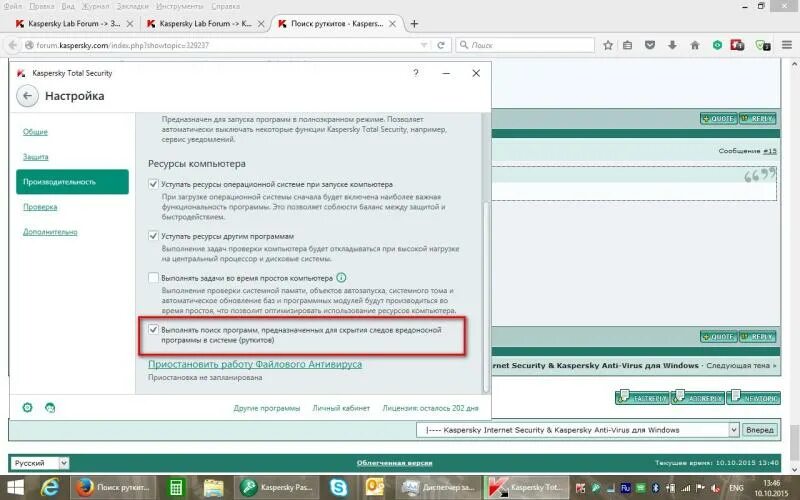Viewport: 800px width, 500px height.
Task: Click 'Лицензия: осталось 202 дня'
Action: coord(431,408)
